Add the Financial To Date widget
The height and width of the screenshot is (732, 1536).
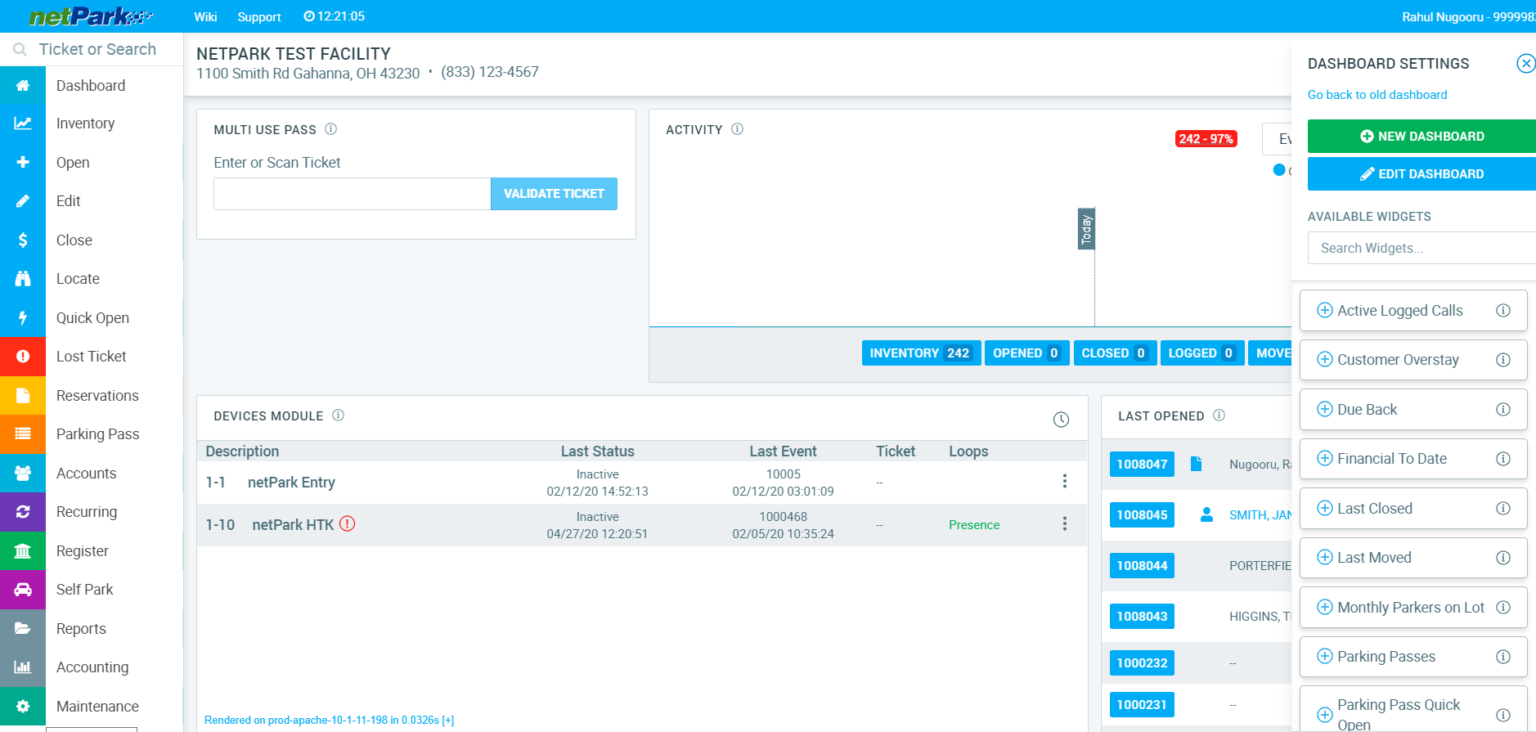coord(1324,459)
